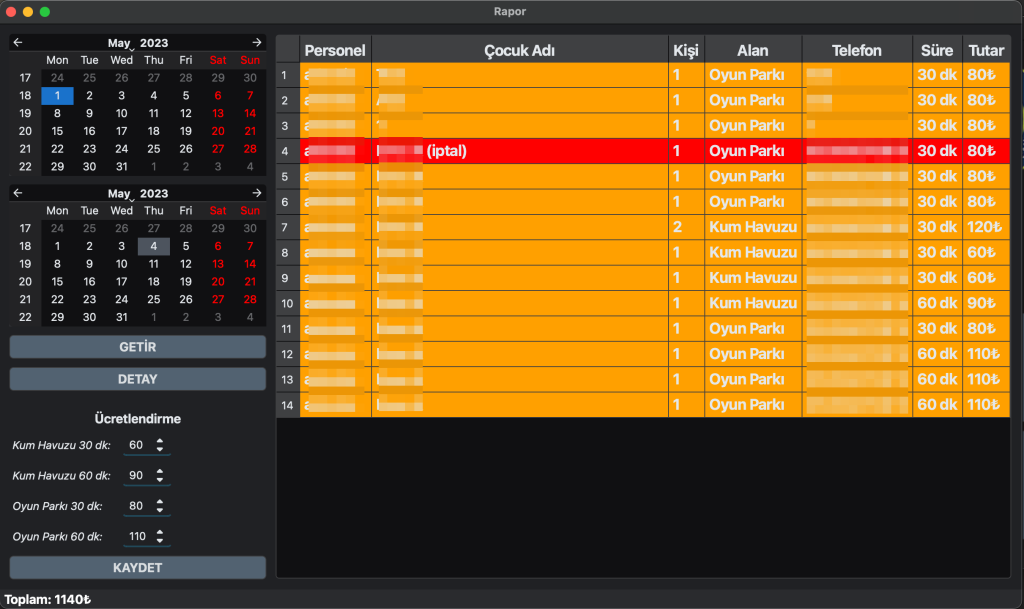This screenshot has height=609, width=1024.
Task: Select May 31 in upper calendar
Action: (121, 167)
